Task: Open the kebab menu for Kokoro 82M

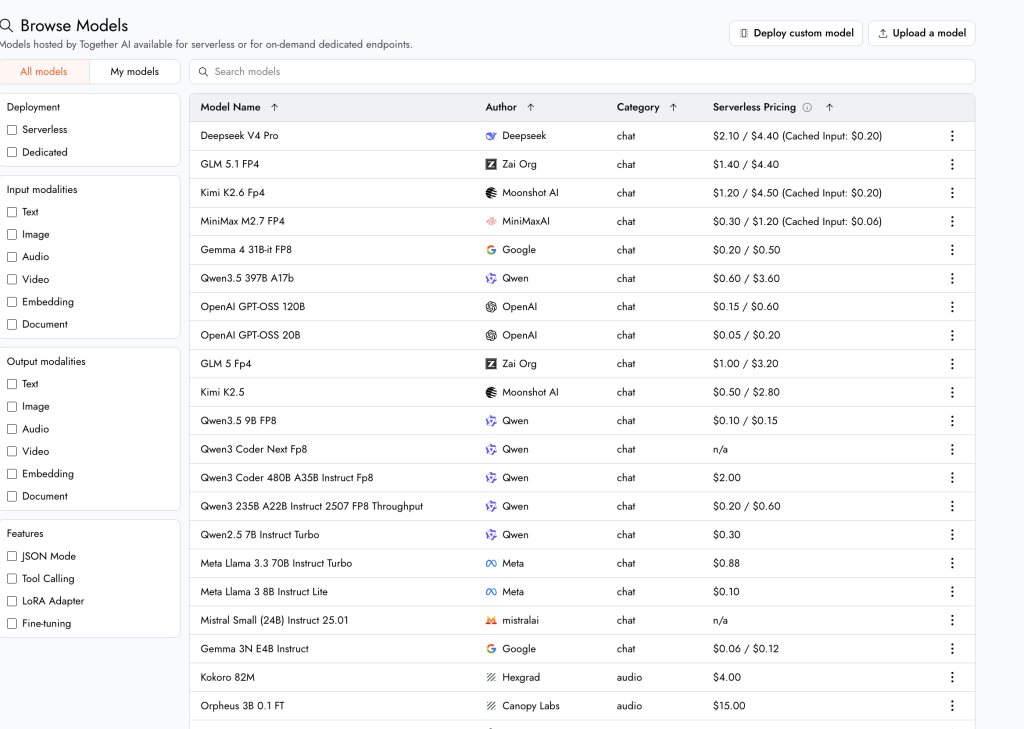Action: click(x=952, y=677)
